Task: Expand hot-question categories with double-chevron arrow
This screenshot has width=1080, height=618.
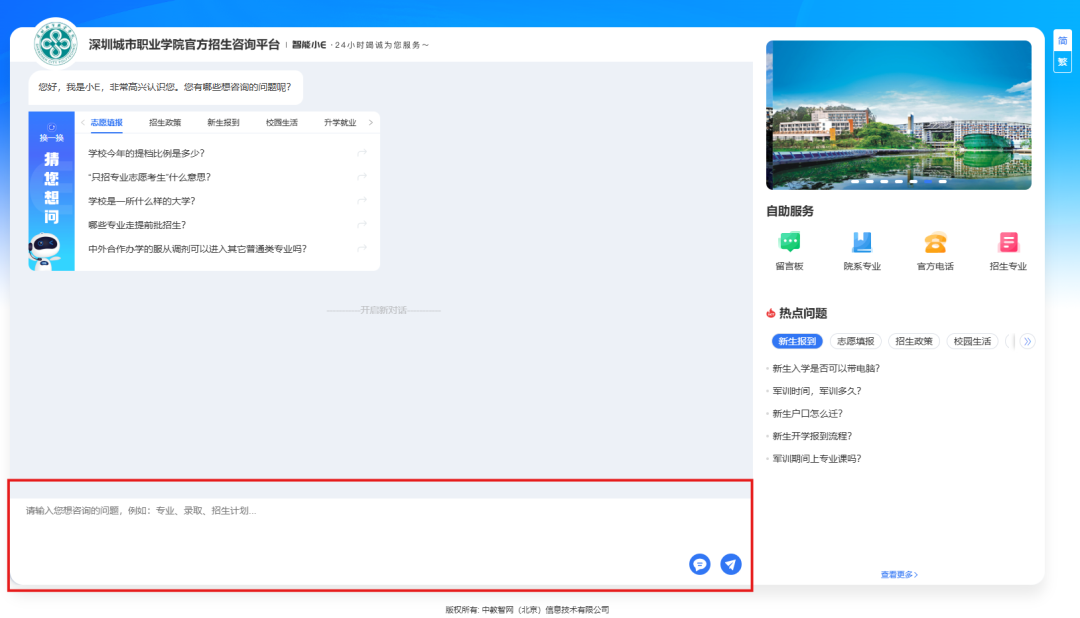Action: click(x=1026, y=341)
